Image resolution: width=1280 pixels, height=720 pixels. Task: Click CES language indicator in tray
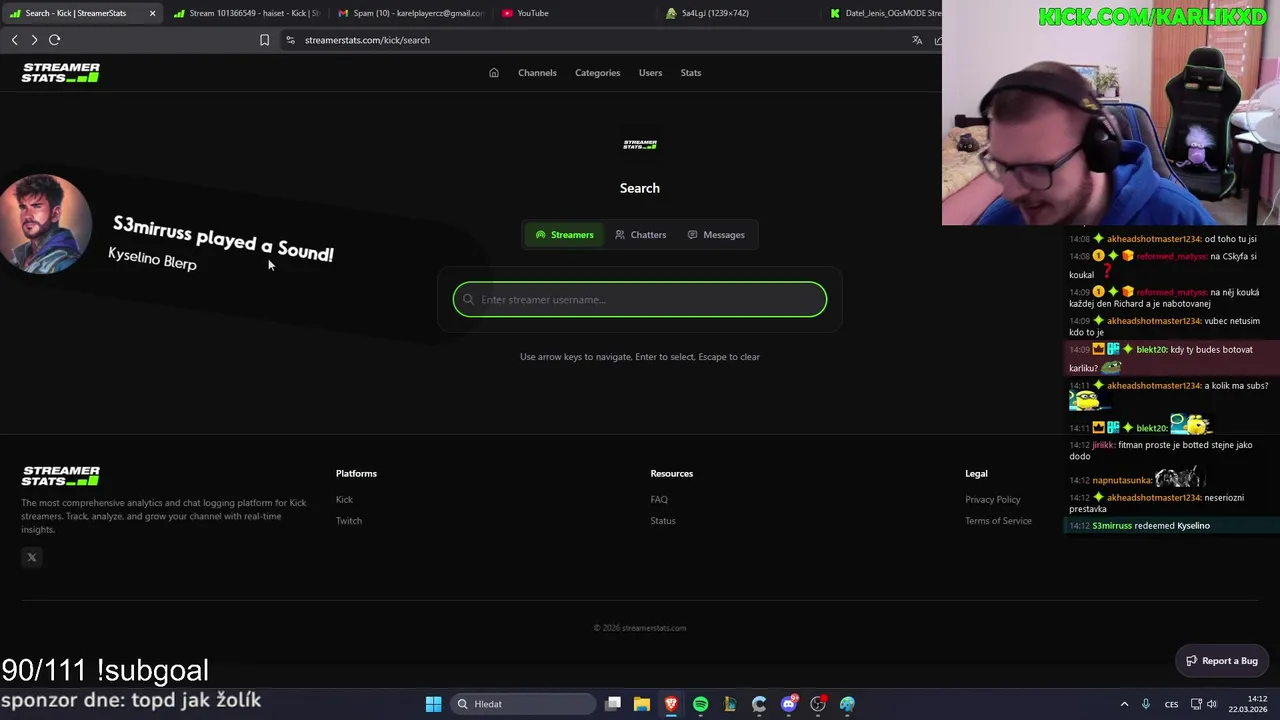point(1171,704)
